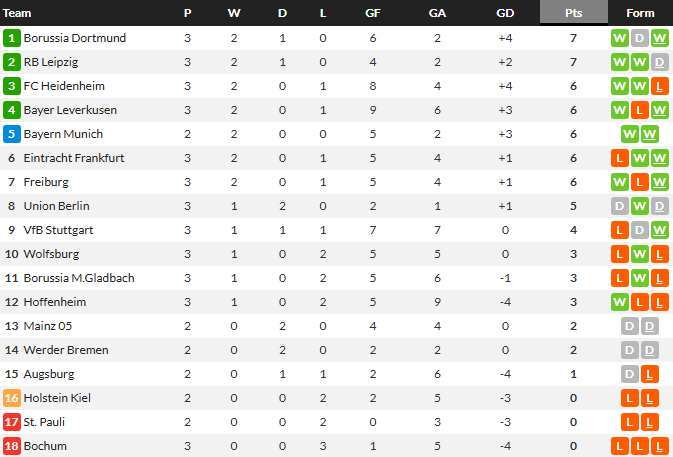
Task: Click FC Heidenheim's latest loss form badge
Action: click(660, 86)
